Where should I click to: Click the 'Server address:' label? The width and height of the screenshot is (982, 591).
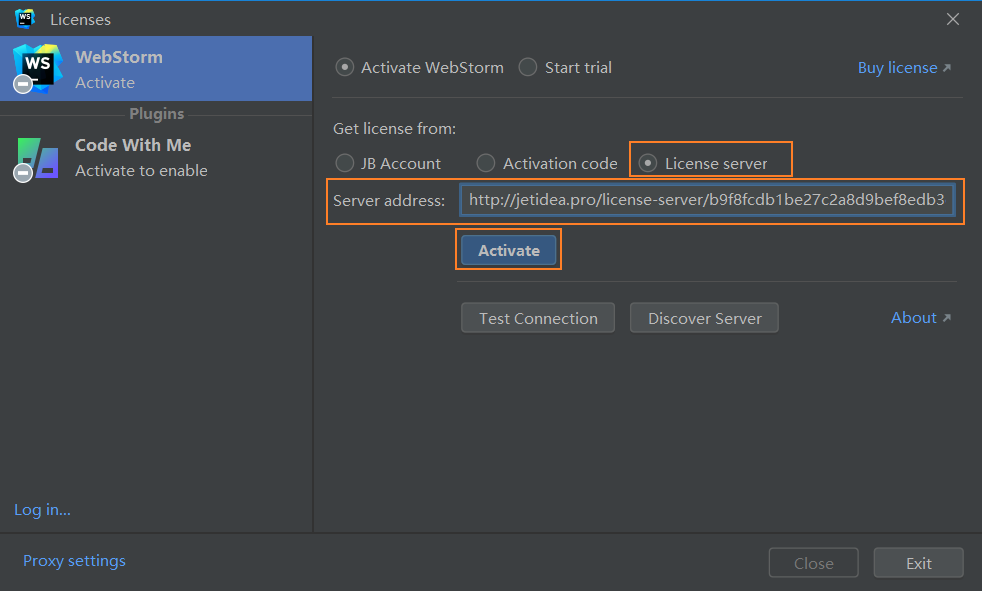tap(389, 200)
